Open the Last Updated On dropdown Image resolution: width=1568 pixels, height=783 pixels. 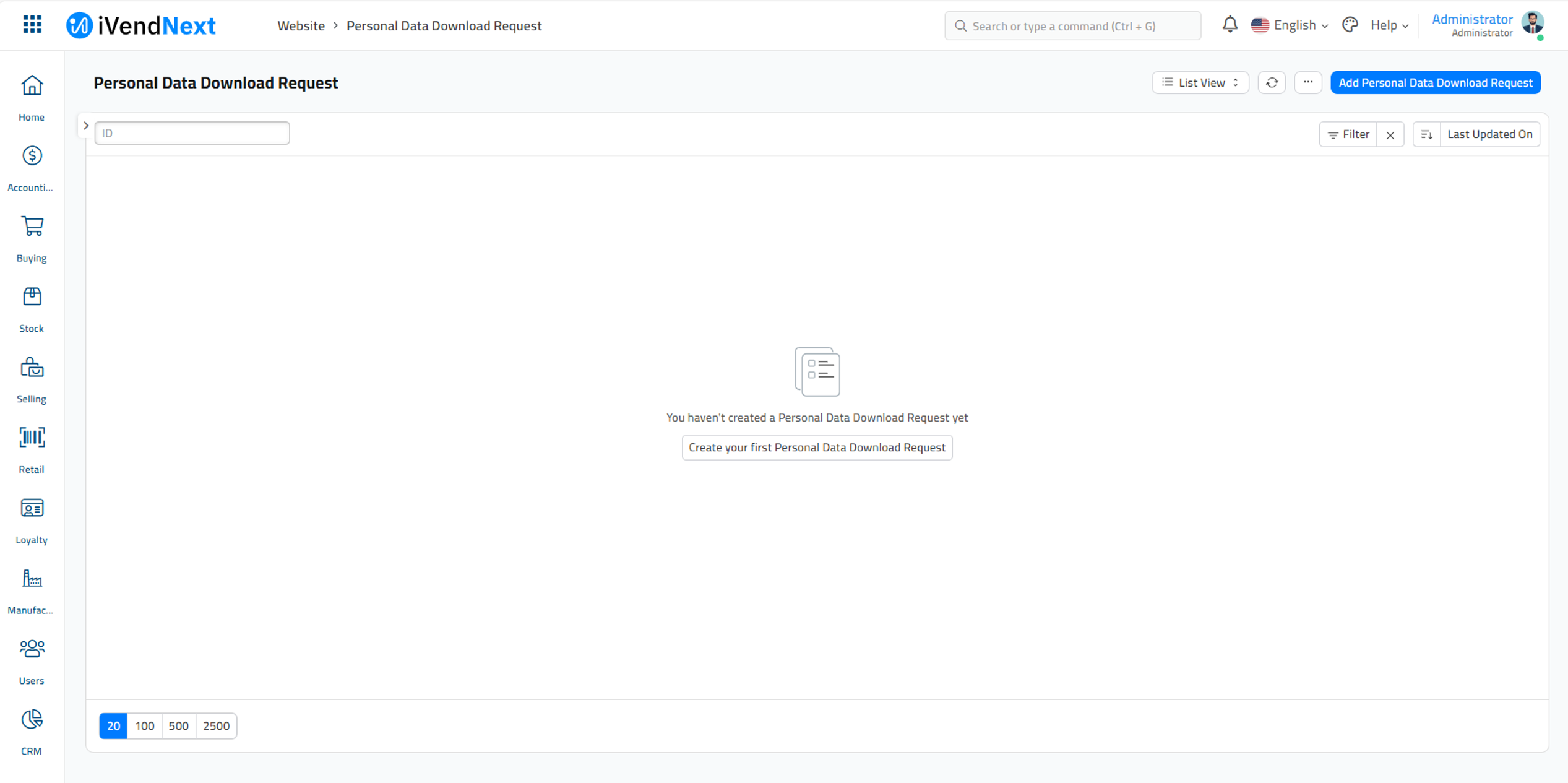point(1488,133)
